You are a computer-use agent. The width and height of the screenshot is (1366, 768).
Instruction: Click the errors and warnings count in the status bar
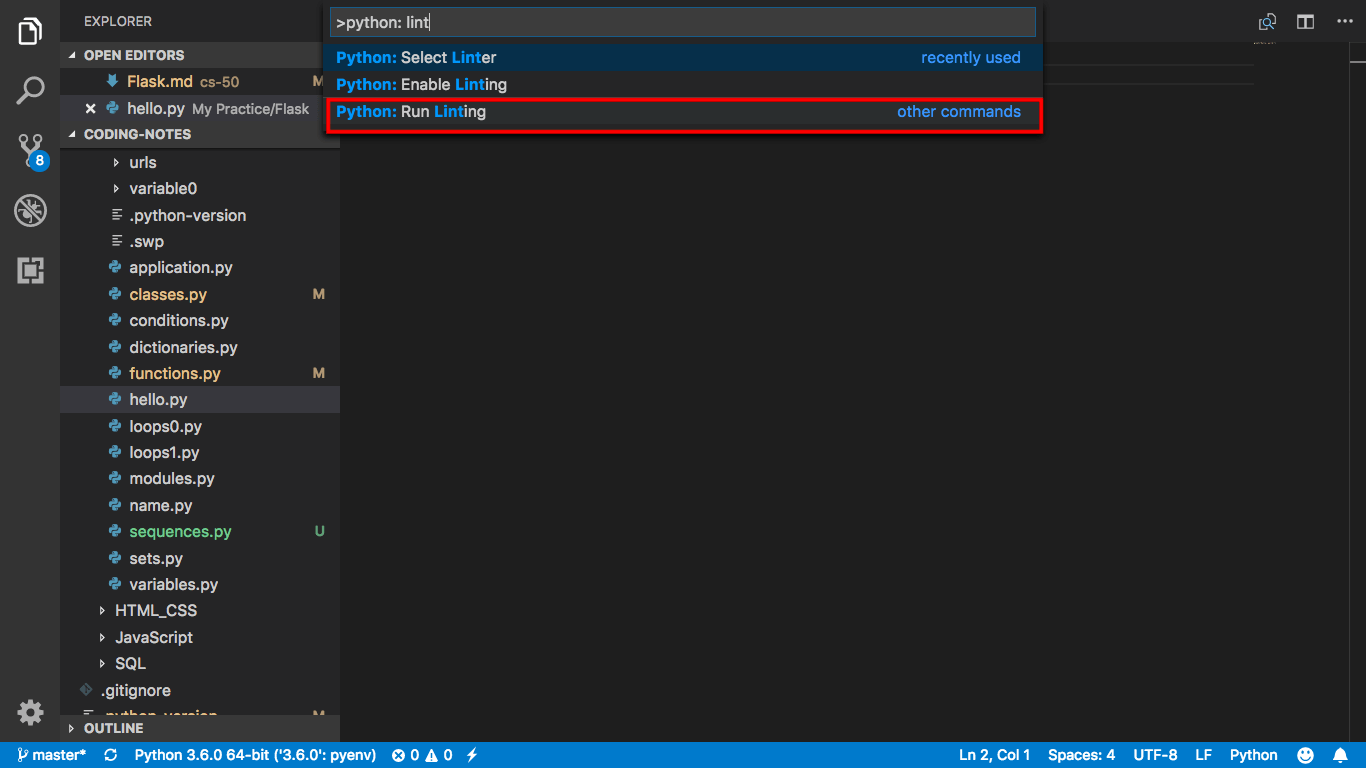(422, 755)
